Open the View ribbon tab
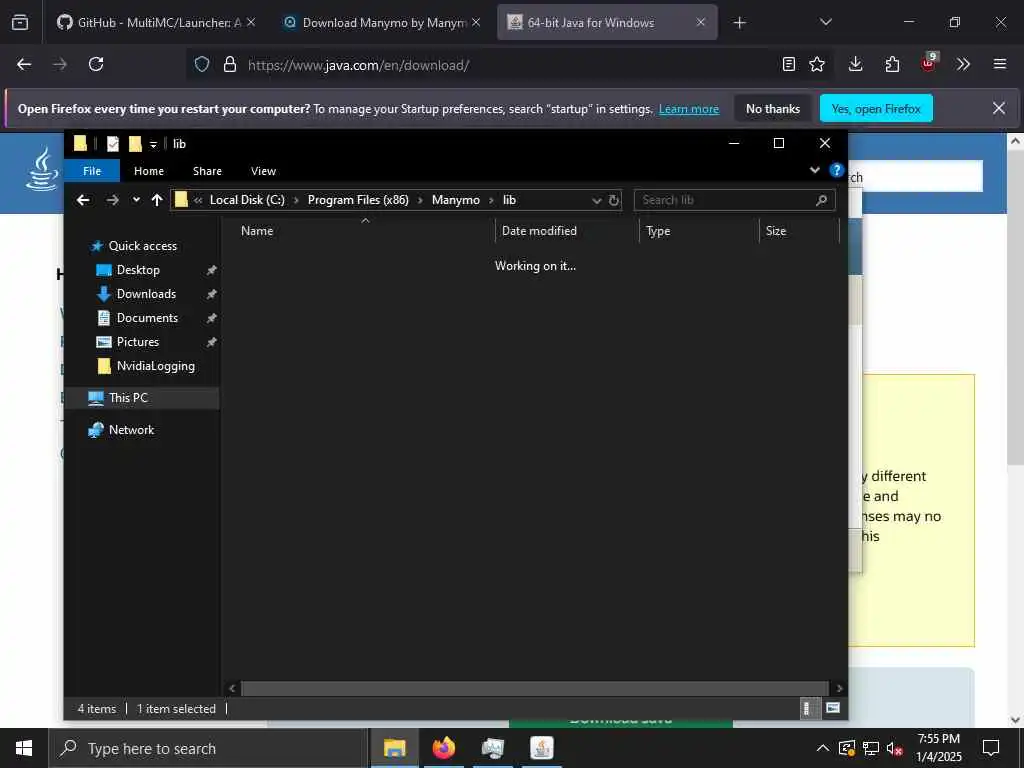1024x768 pixels. [263, 171]
